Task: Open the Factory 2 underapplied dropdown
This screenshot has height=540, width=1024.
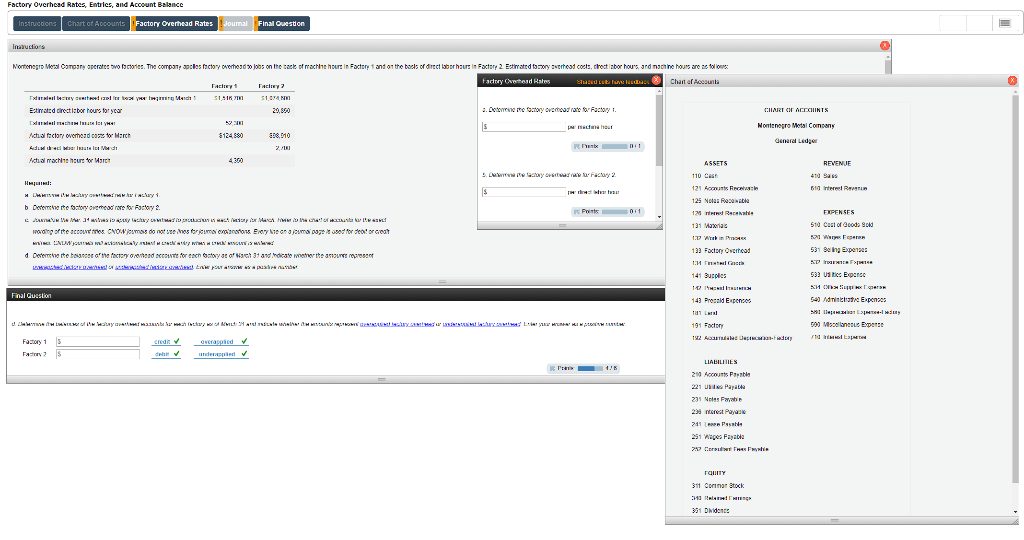Action: coord(221,354)
